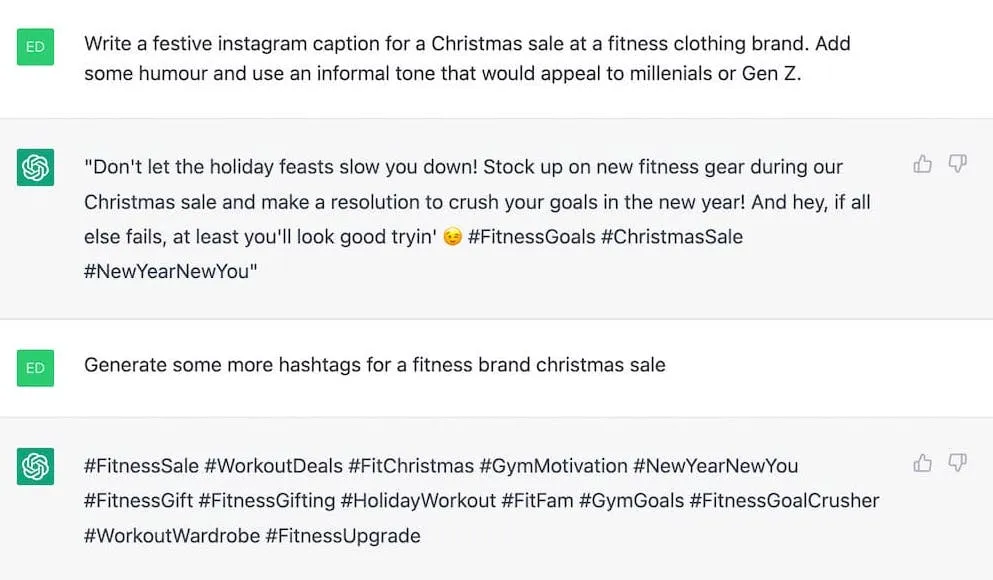Click thumbs up on the Christmas caption response
Image resolution: width=993 pixels, height=580 pixels.
[x=922, y=164]
